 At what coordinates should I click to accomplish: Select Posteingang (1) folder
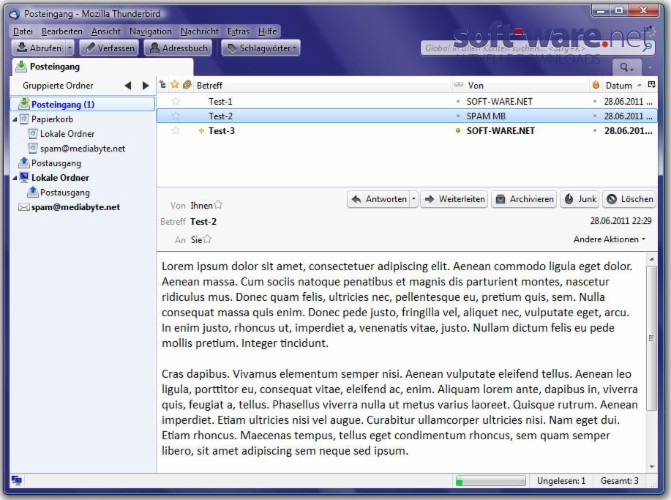coord(83,104)
